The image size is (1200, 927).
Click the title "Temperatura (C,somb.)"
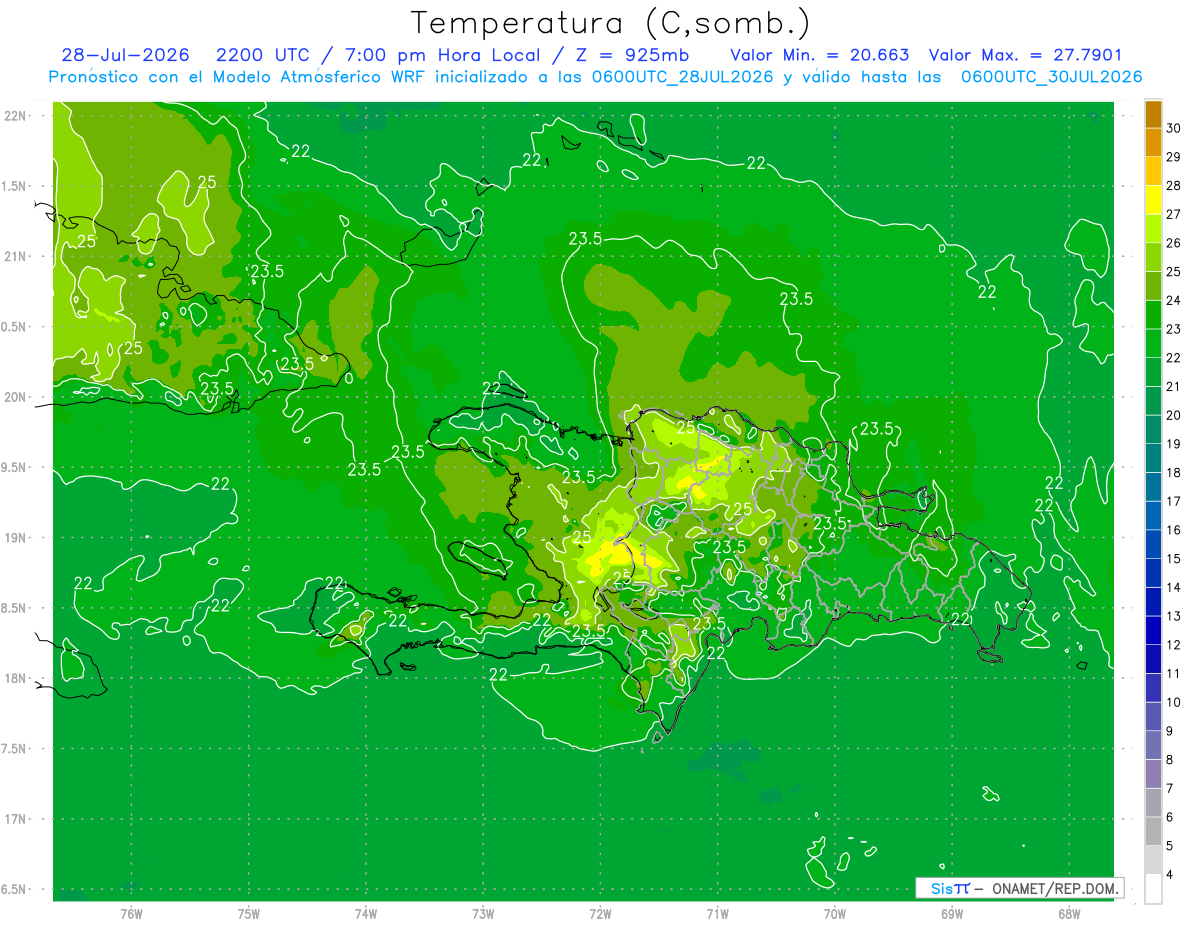coord(610,24)
